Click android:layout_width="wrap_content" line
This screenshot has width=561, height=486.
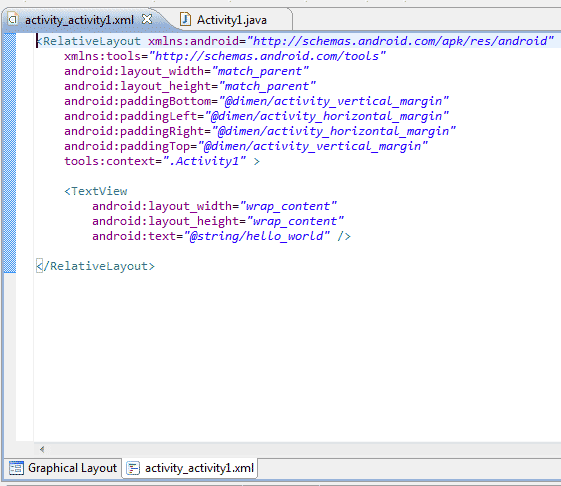coord(214,206)
